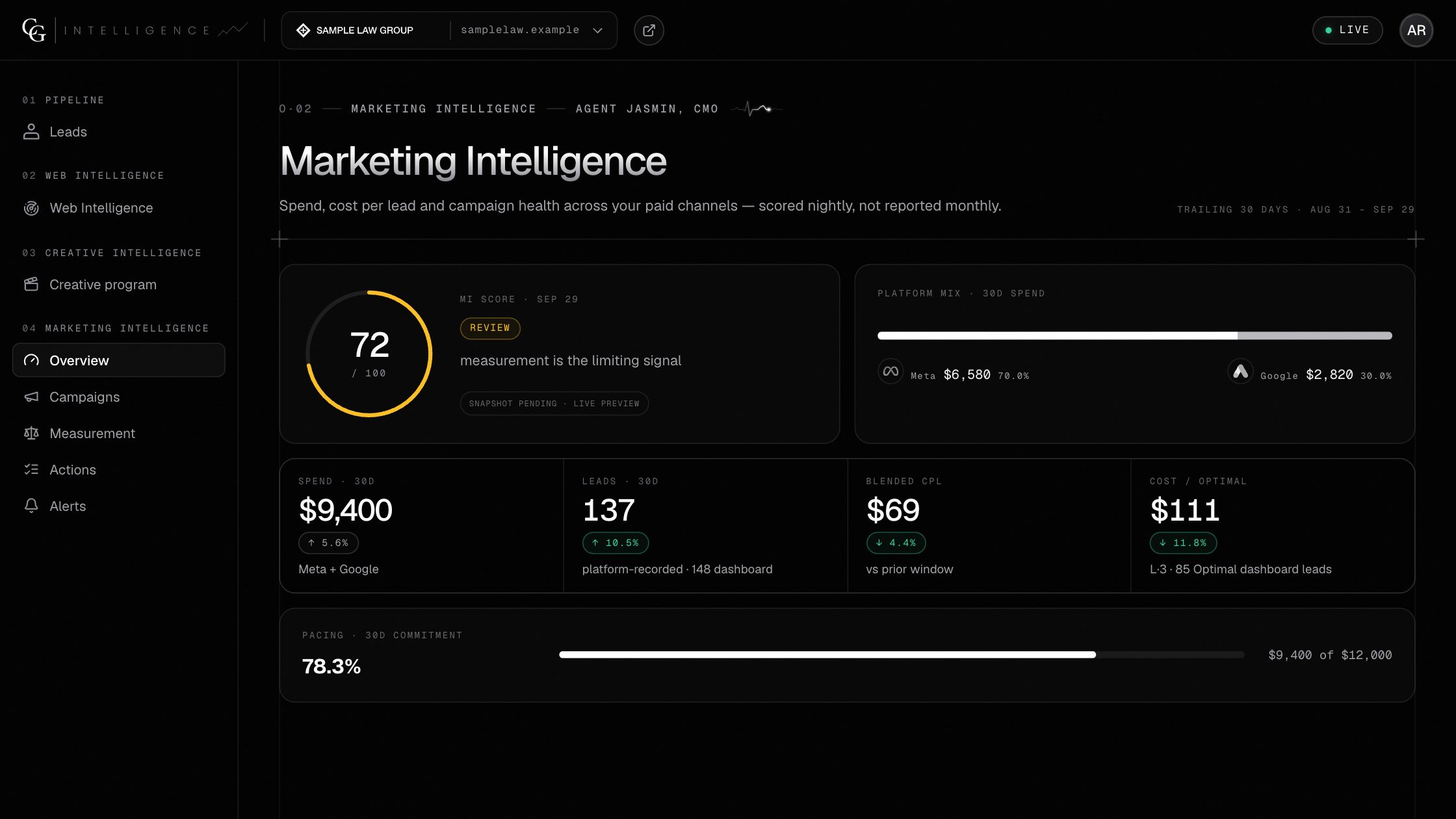Click the trend line icon beside INTELLIGENCE
The width and height of the screenshot is (1456, 819).
coord(232,30)
